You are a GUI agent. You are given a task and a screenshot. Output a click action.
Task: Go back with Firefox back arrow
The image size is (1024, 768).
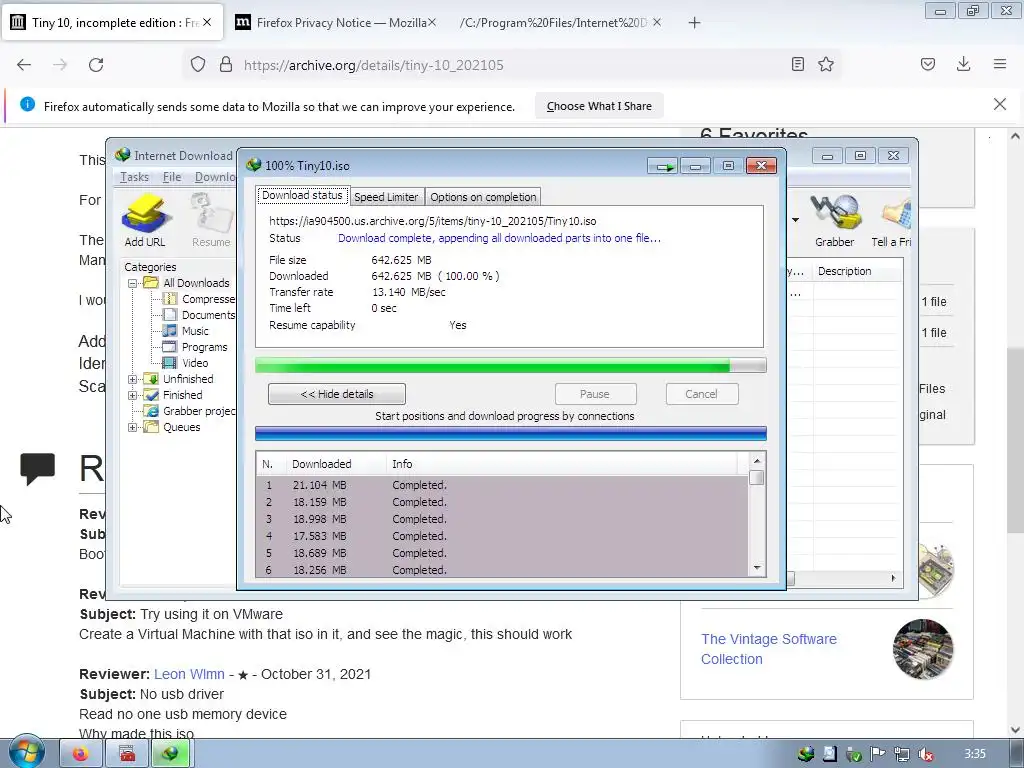tap(24, 65)
